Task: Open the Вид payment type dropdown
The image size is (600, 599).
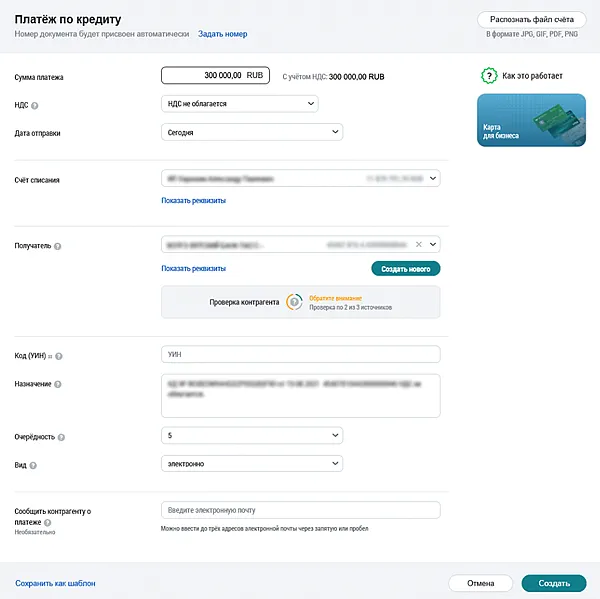Action: [x=251, y=464]
